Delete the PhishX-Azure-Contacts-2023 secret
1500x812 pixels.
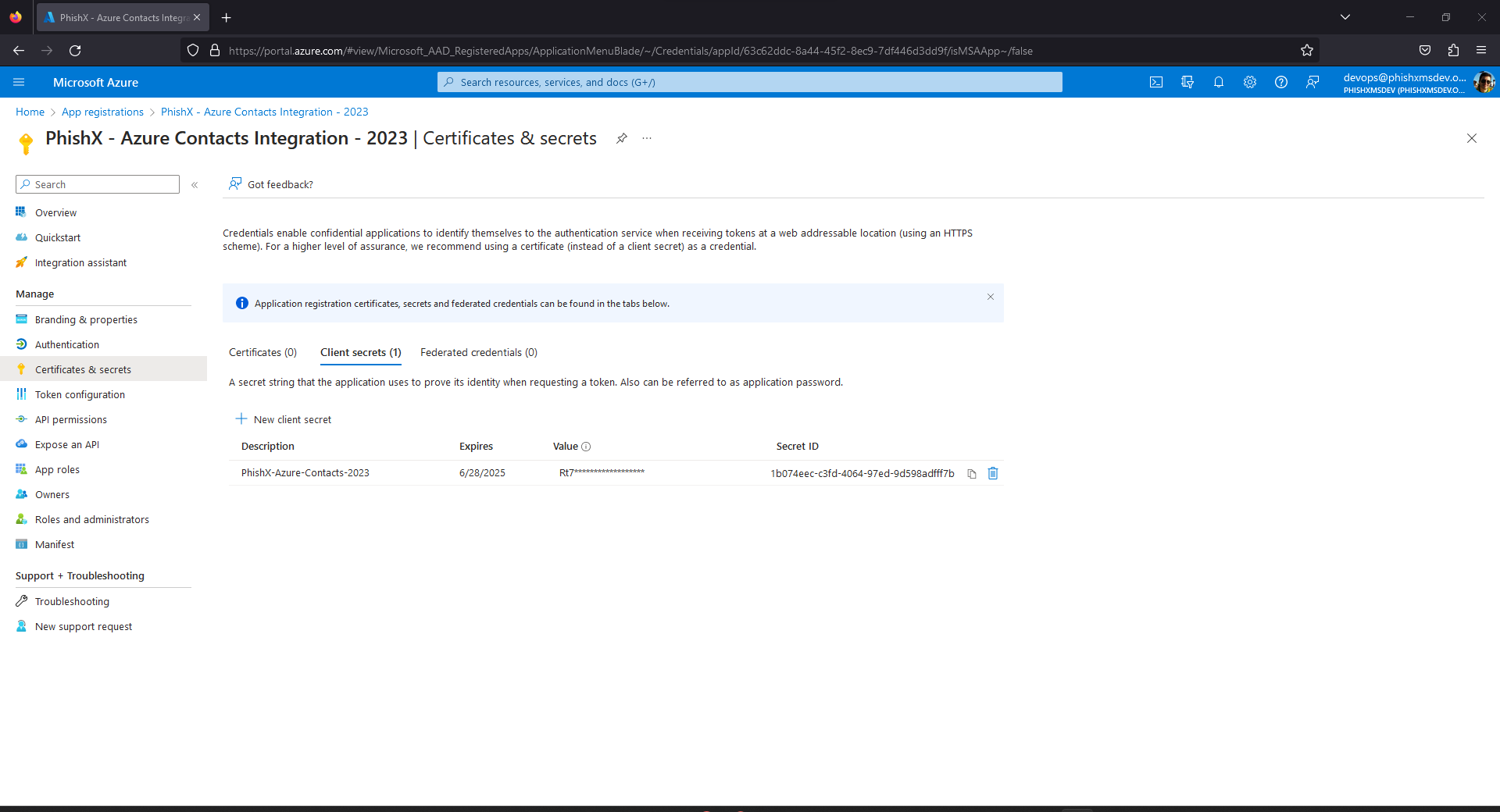(x=993, y=473)
